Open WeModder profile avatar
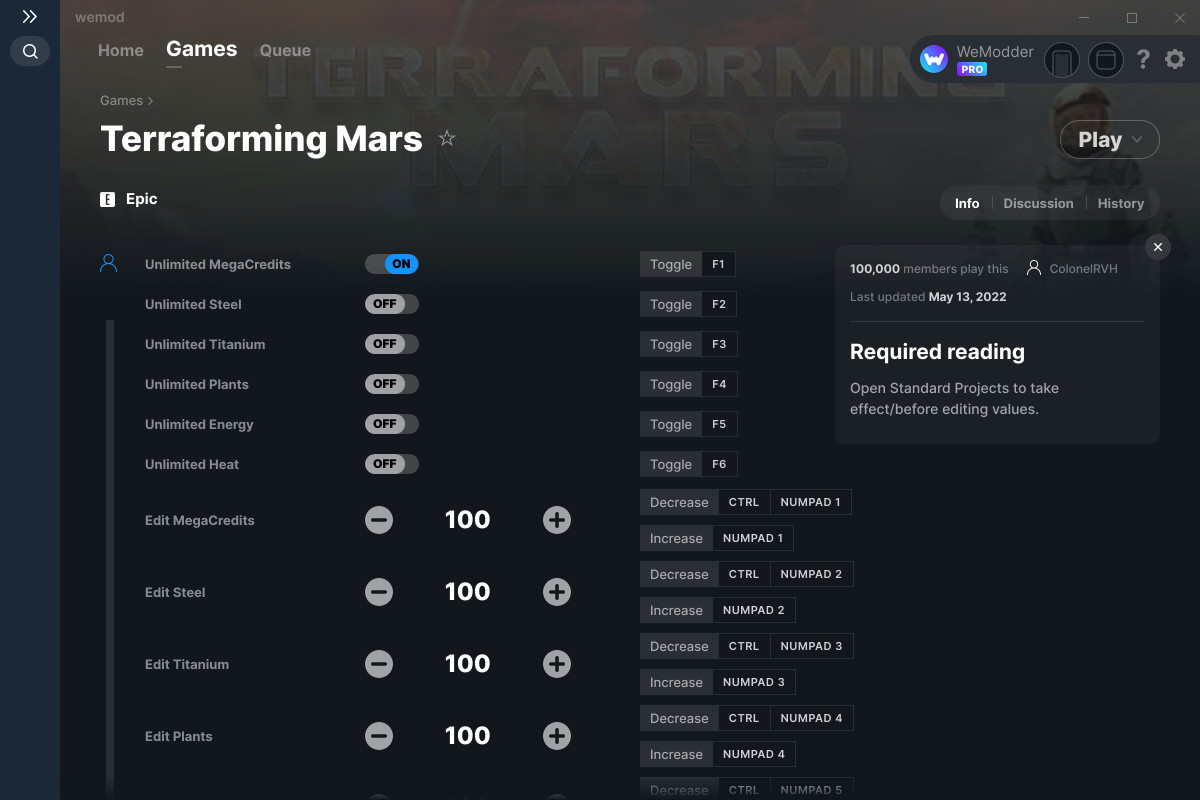 coord(934,60)
